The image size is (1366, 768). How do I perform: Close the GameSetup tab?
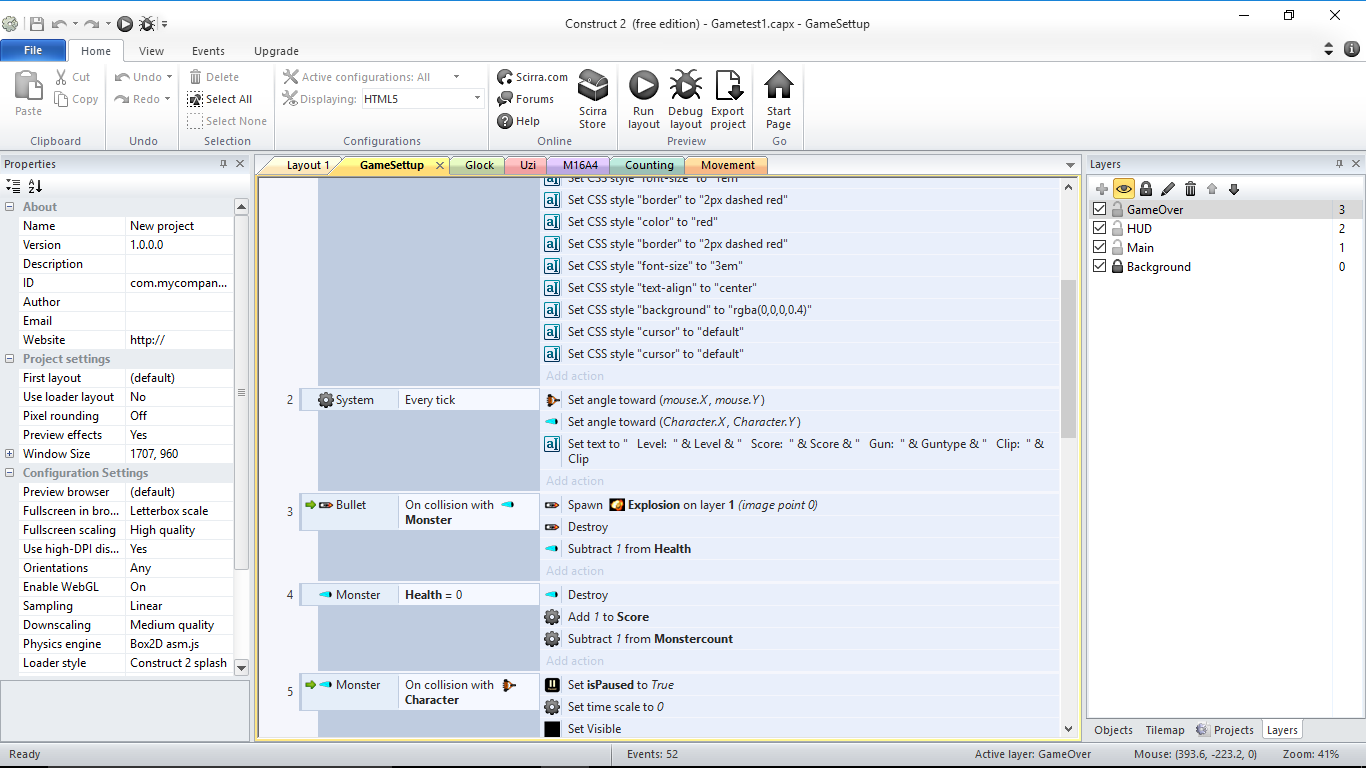pyautogui.click(x=440, y=166)
